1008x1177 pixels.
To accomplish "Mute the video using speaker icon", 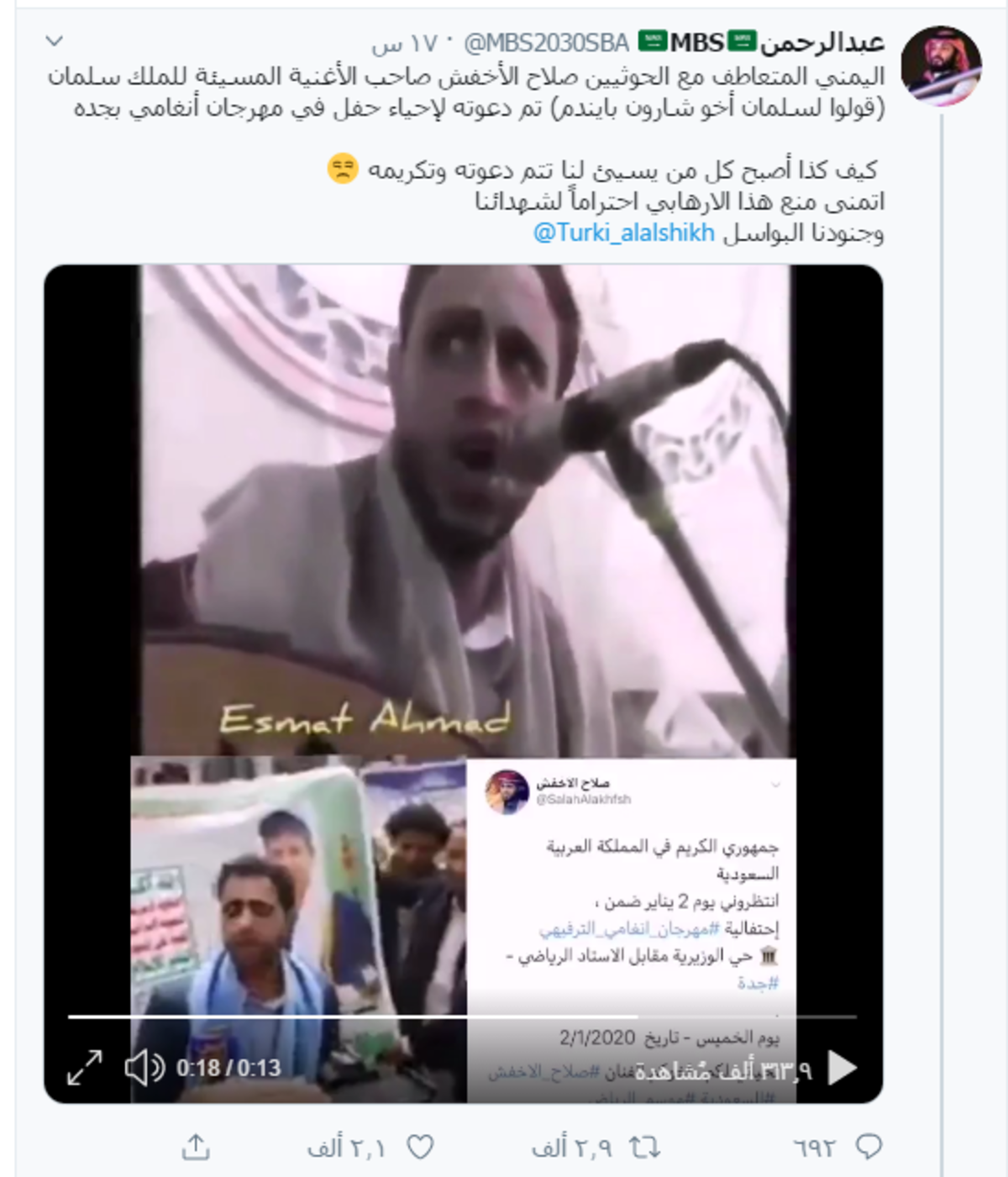I will coord(144,1068).
